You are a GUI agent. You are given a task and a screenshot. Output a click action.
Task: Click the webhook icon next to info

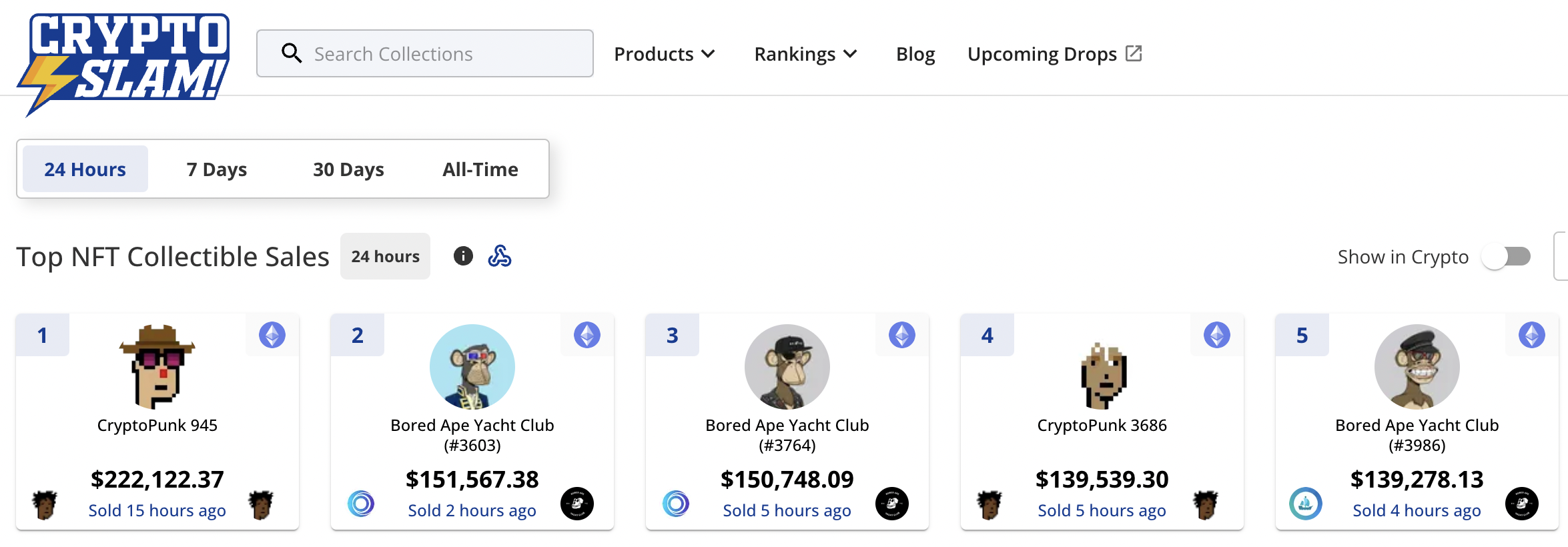tap(500, 256)
